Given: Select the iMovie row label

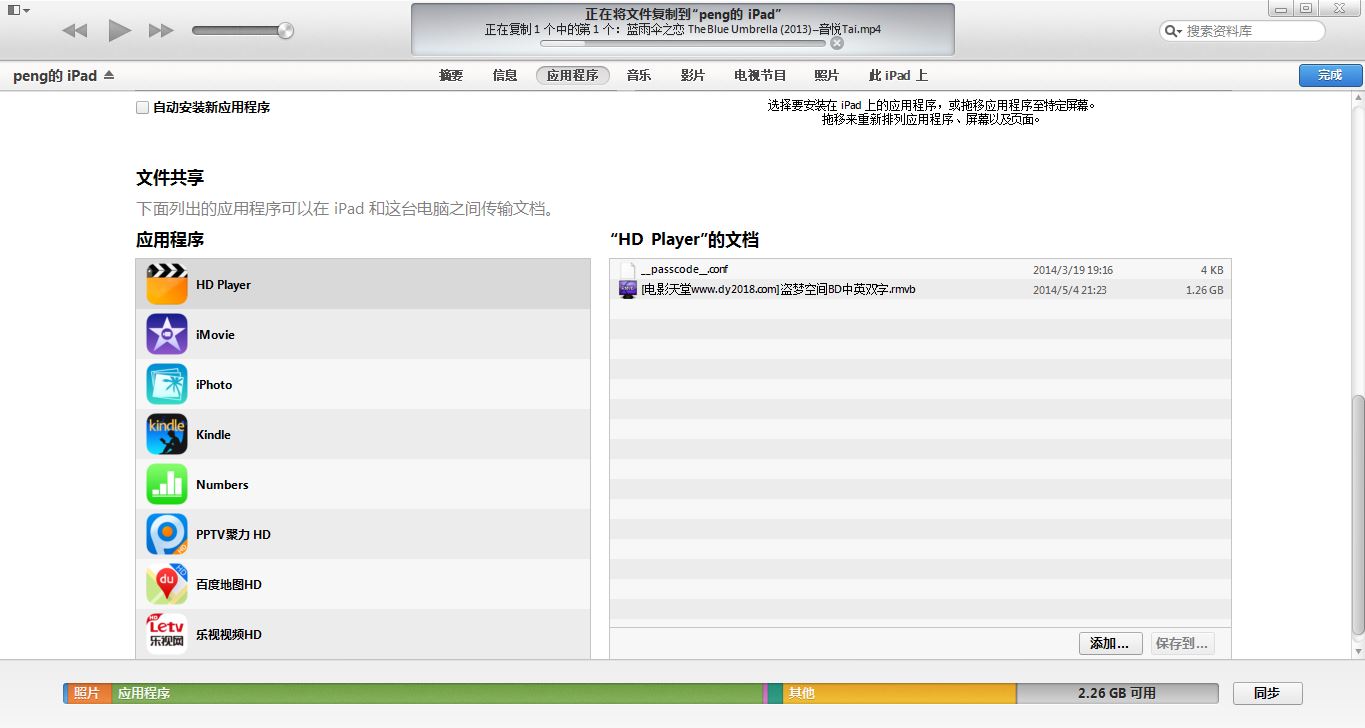Looking at the screenshot, I should [x=215, y=334].
